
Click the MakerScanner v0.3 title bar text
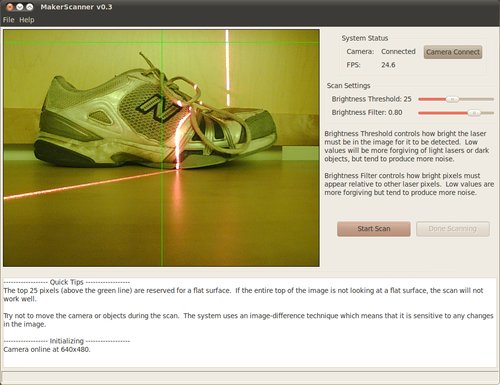(76, 7)
